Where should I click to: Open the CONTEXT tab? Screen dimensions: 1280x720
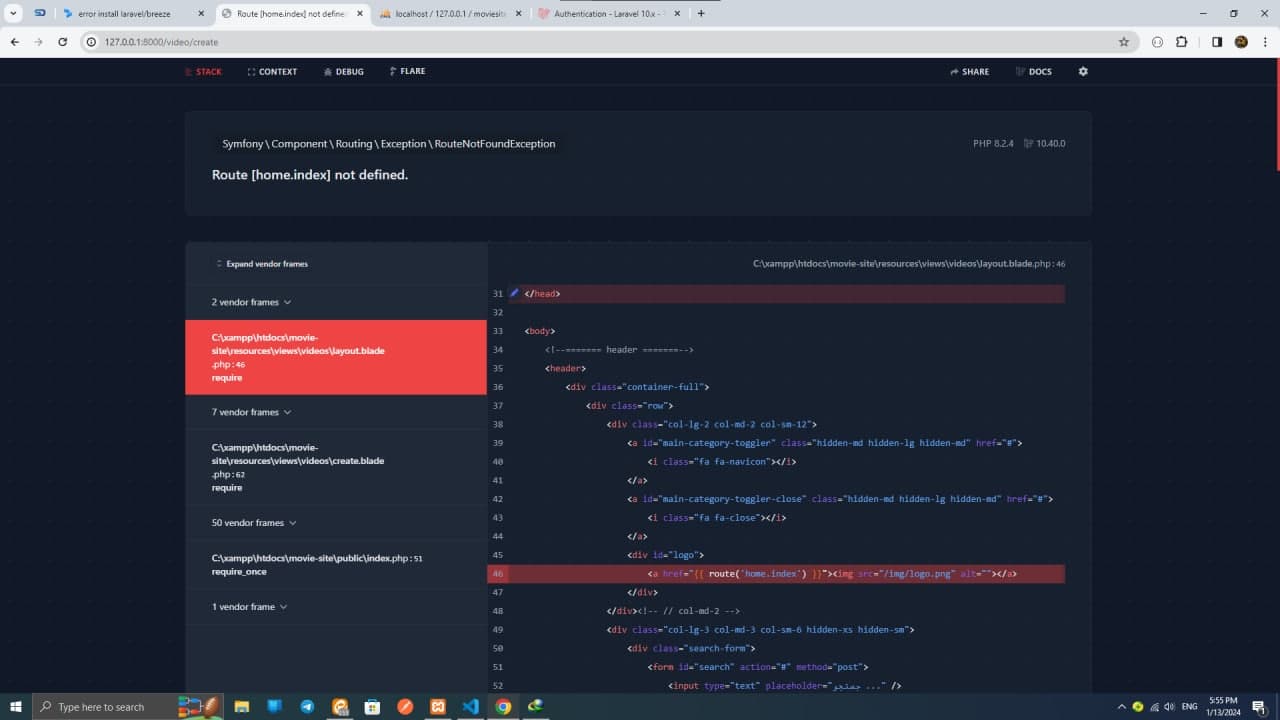tap(272, 72)
